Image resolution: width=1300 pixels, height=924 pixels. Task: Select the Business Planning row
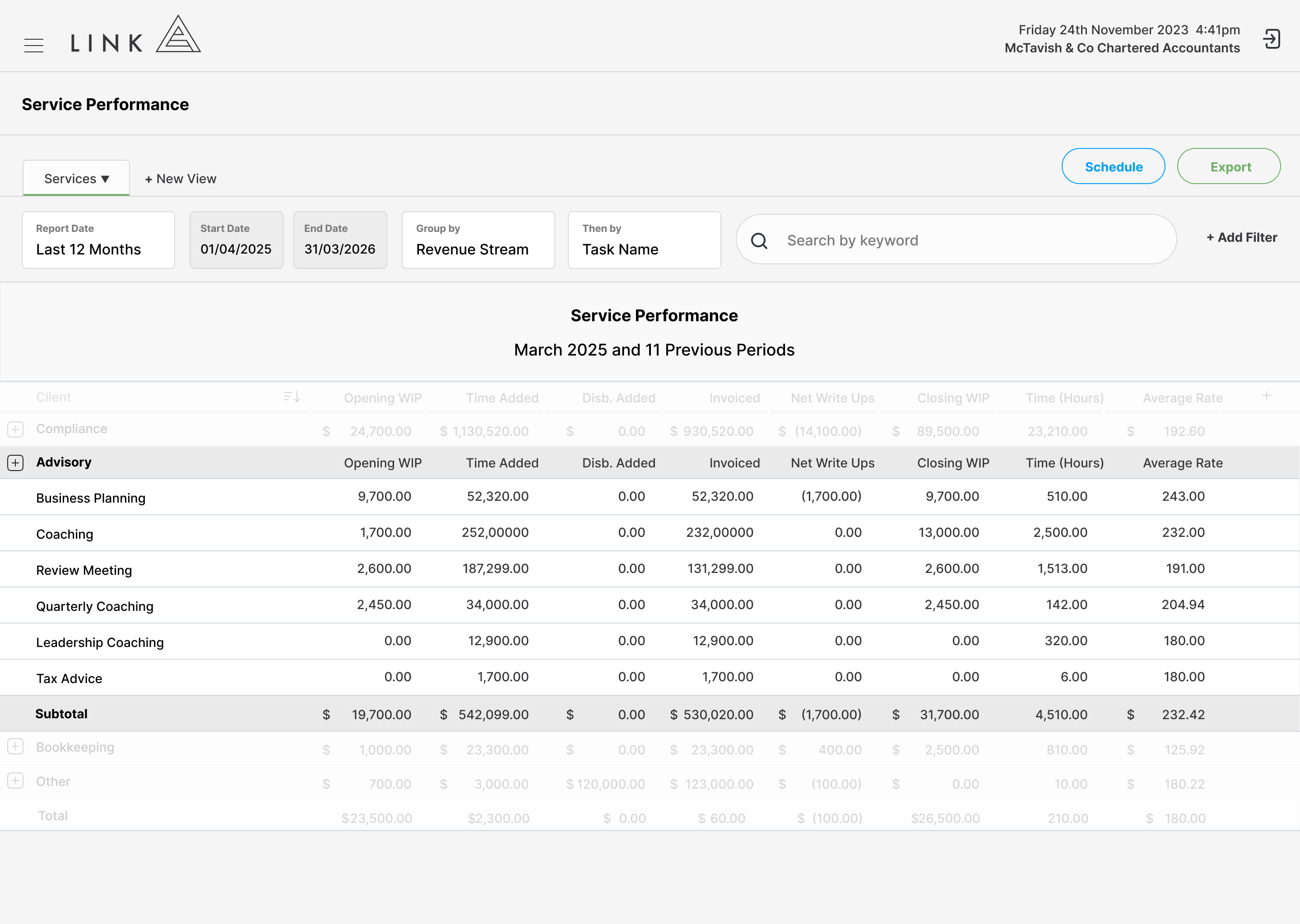pos(650,497)
